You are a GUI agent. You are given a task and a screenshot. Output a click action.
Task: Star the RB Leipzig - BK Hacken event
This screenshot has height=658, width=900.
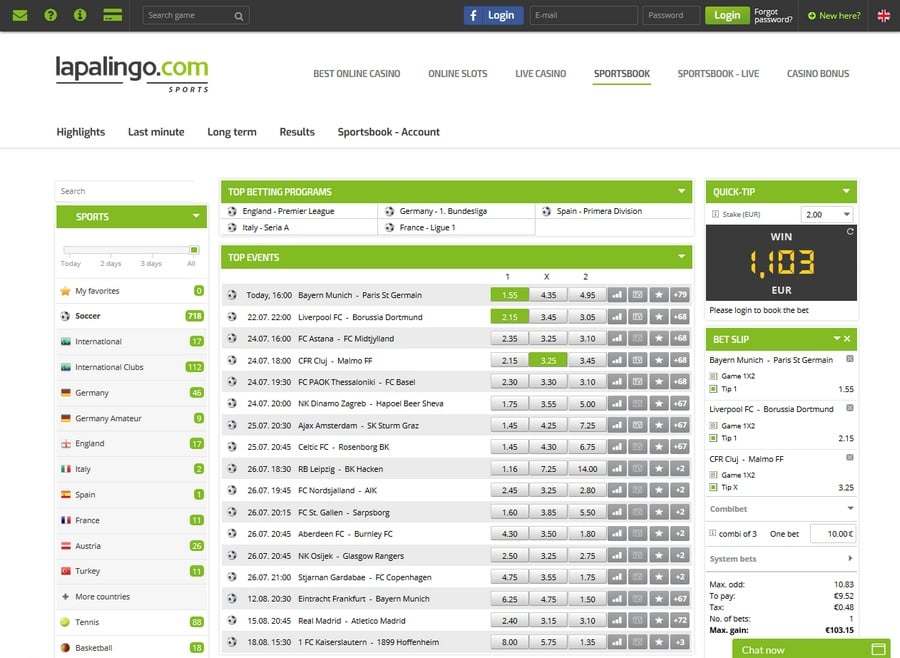click(659, 469)
